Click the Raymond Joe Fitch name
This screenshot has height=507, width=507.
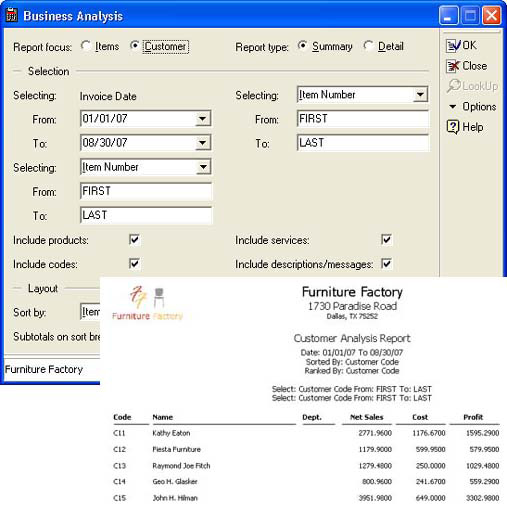pyautogui.click(x=181, y=466)
